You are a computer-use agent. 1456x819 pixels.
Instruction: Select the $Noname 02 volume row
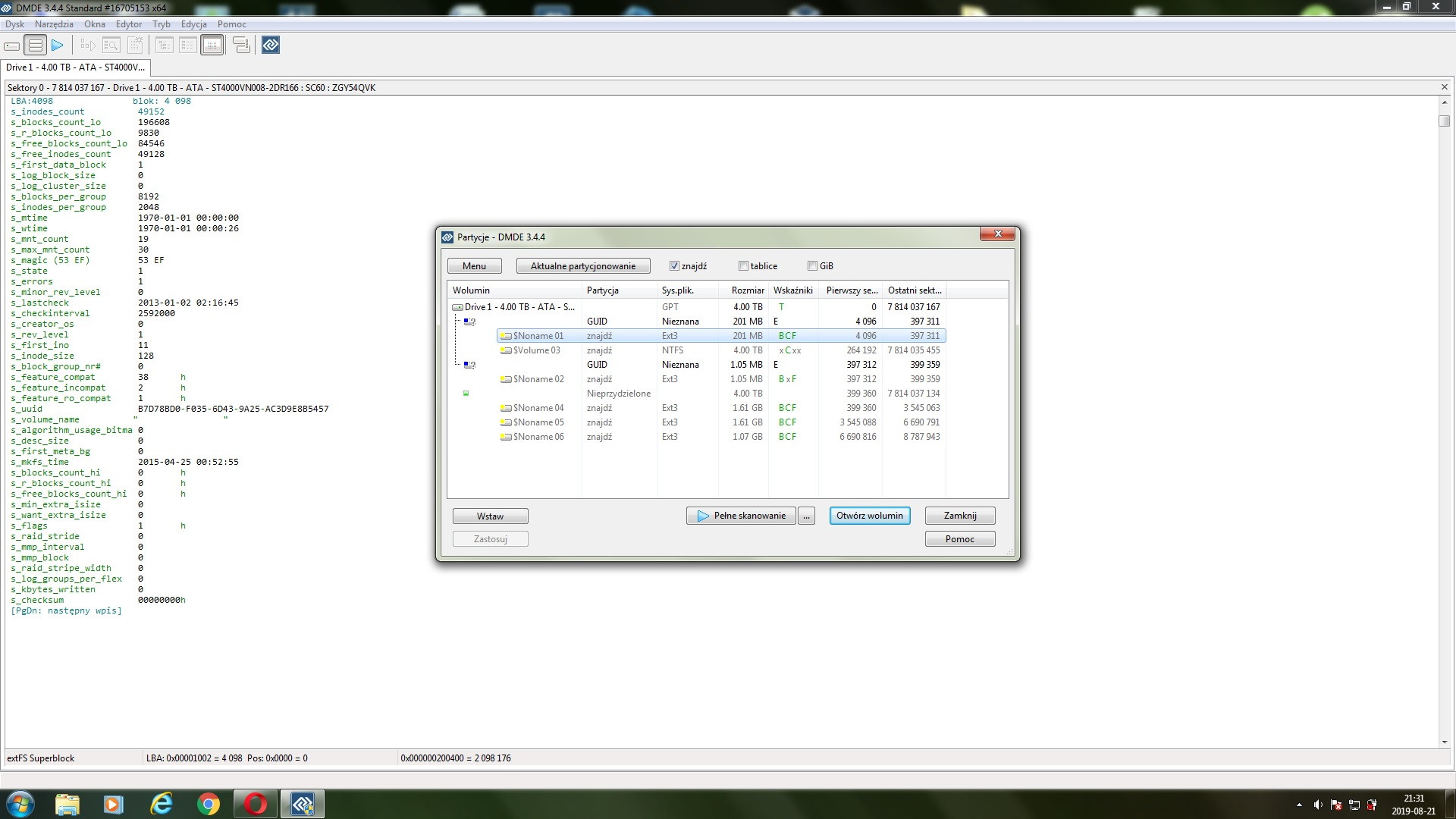(720, 379)
